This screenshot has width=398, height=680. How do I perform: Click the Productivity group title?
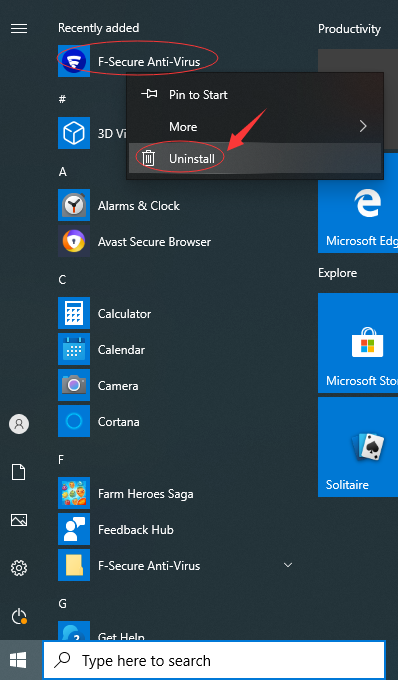click(x=349, y=29)
